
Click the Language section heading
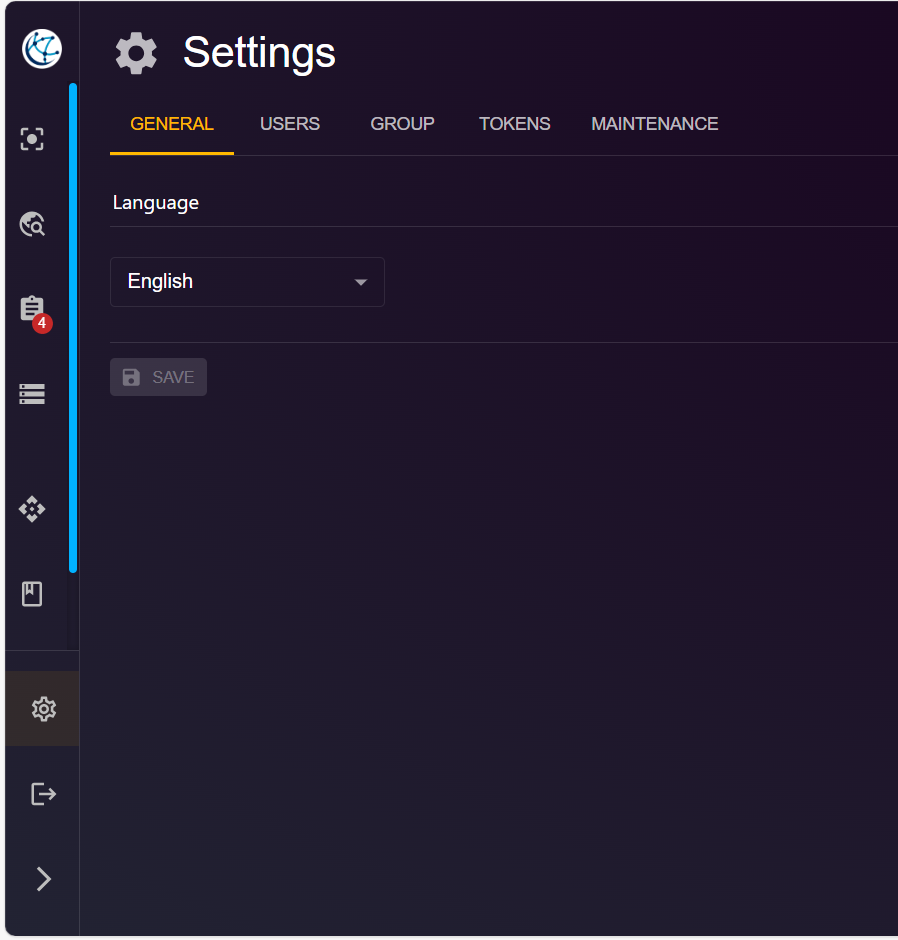point(156,203)
